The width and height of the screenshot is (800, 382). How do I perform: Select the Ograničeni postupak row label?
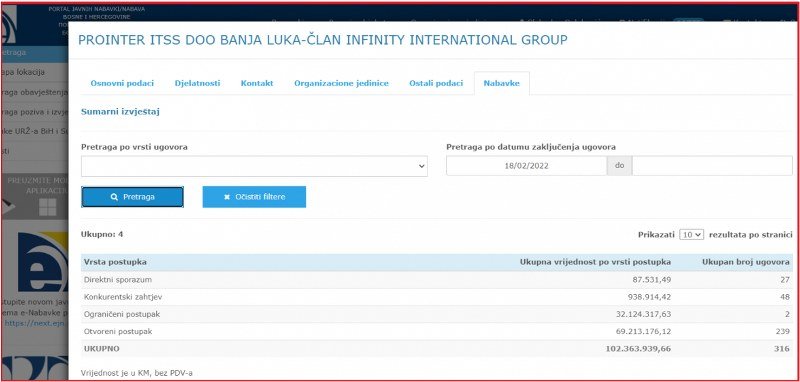click(x=122, y=314)
